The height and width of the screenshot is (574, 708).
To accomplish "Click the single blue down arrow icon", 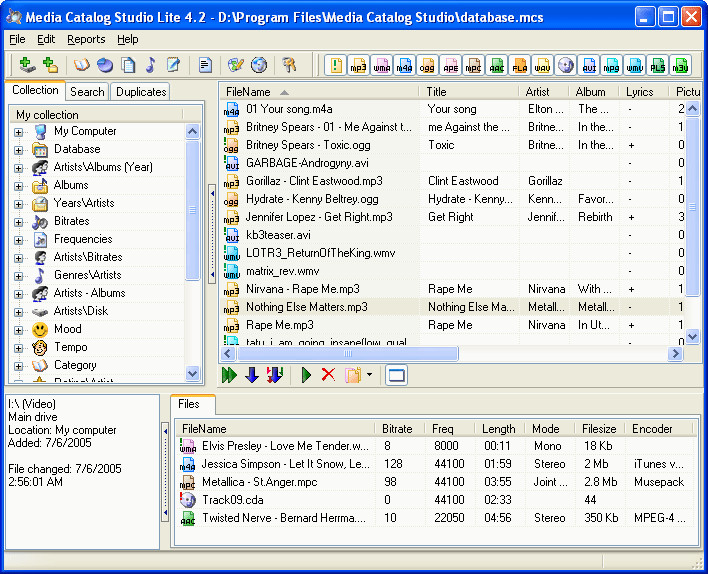I will [252, 375].
